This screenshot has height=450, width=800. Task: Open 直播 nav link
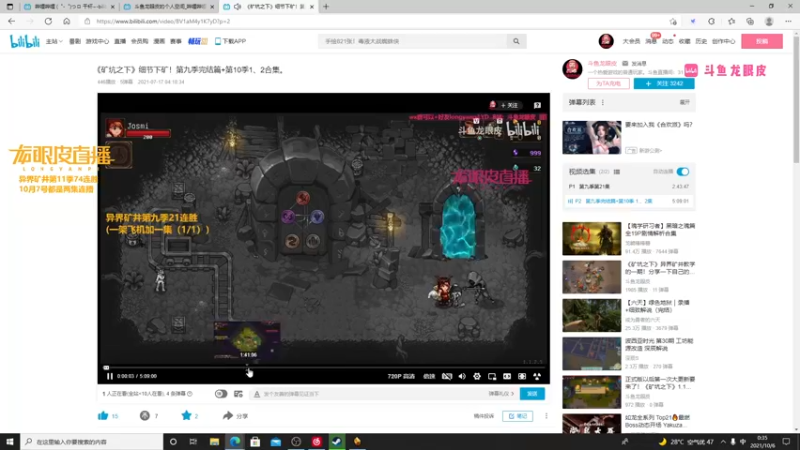click(x=120, y=41)
